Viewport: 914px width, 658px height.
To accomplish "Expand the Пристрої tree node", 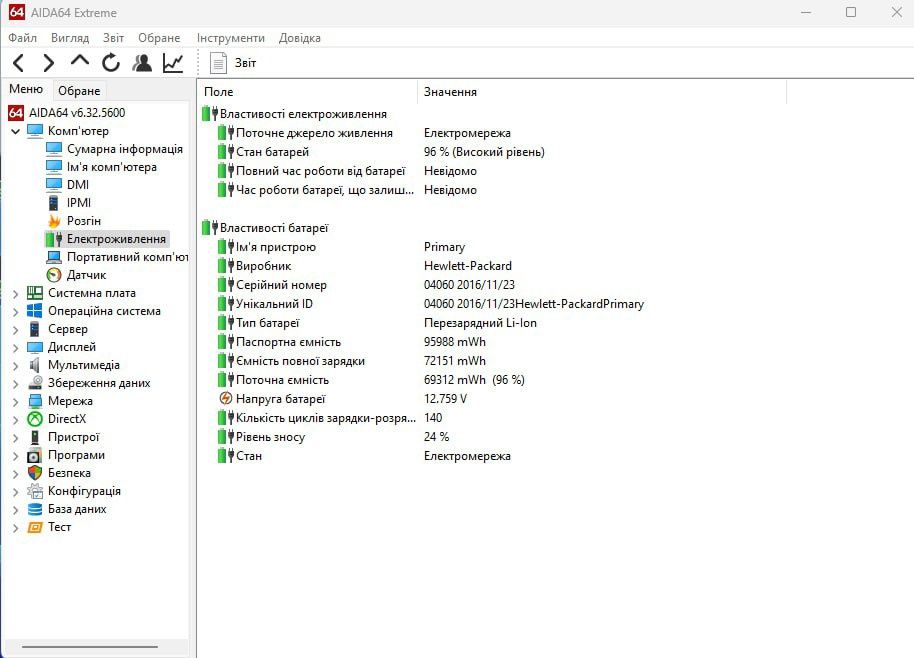I will click(x=16, y=438).
